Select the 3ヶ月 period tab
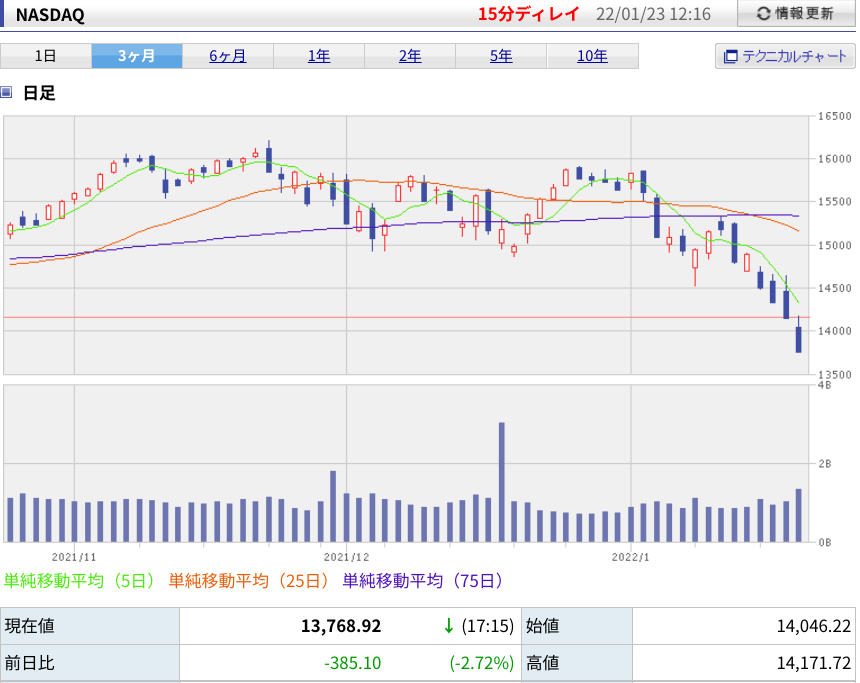The image size is (860, 683). (137, 56)
